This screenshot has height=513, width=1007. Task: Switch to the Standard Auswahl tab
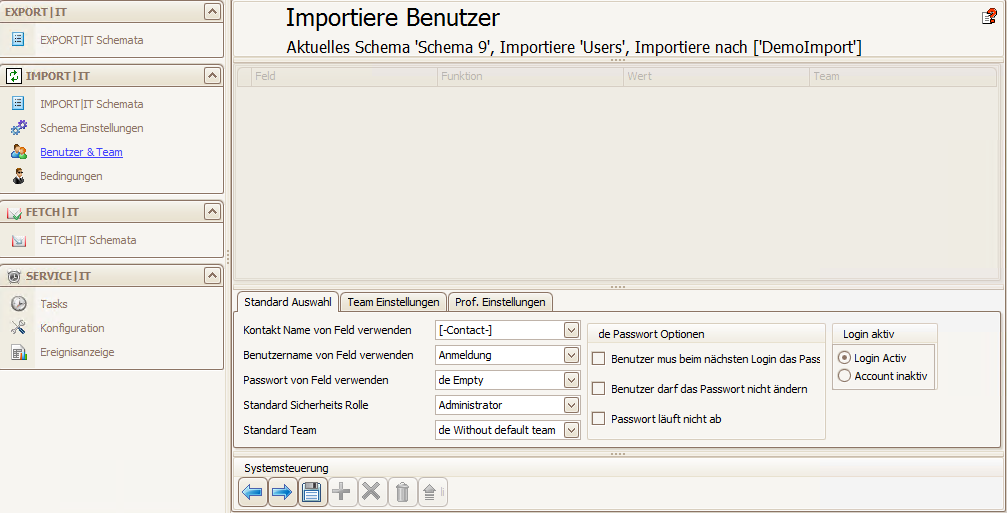pos(288,302)
